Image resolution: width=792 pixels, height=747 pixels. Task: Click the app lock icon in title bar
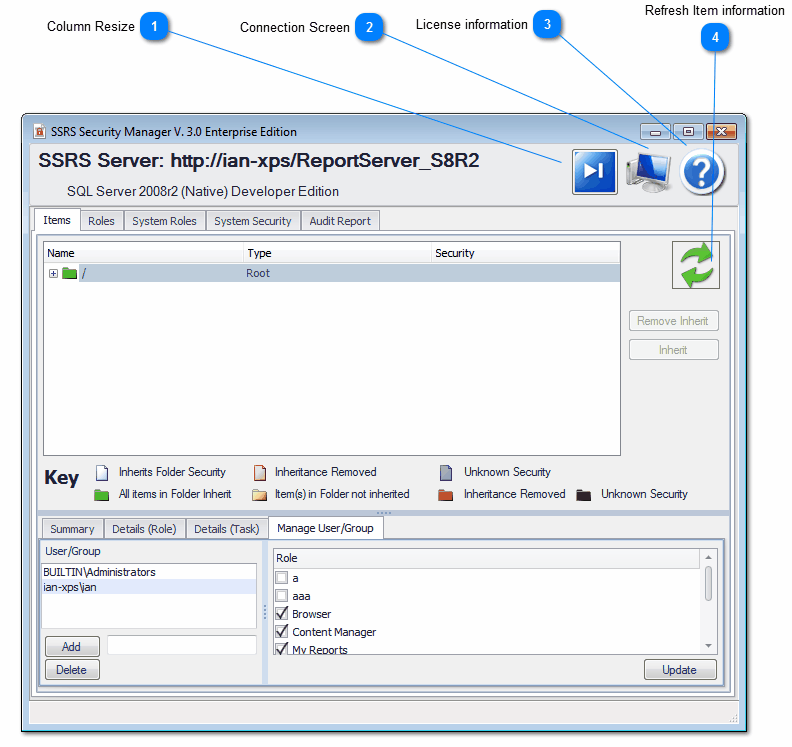click(x=39, y=131)
